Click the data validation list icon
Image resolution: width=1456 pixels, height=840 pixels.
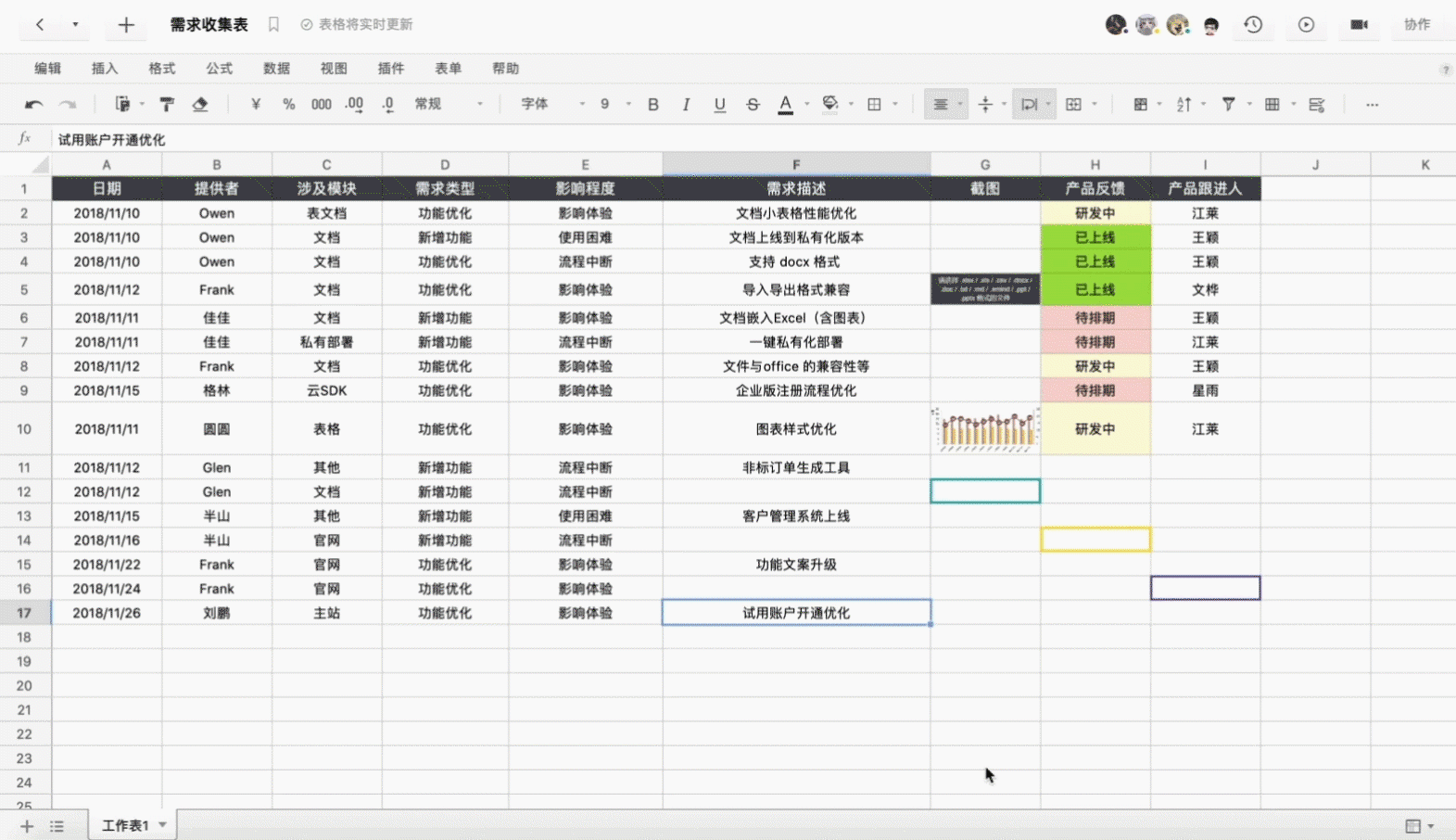tap(1317, 105)
